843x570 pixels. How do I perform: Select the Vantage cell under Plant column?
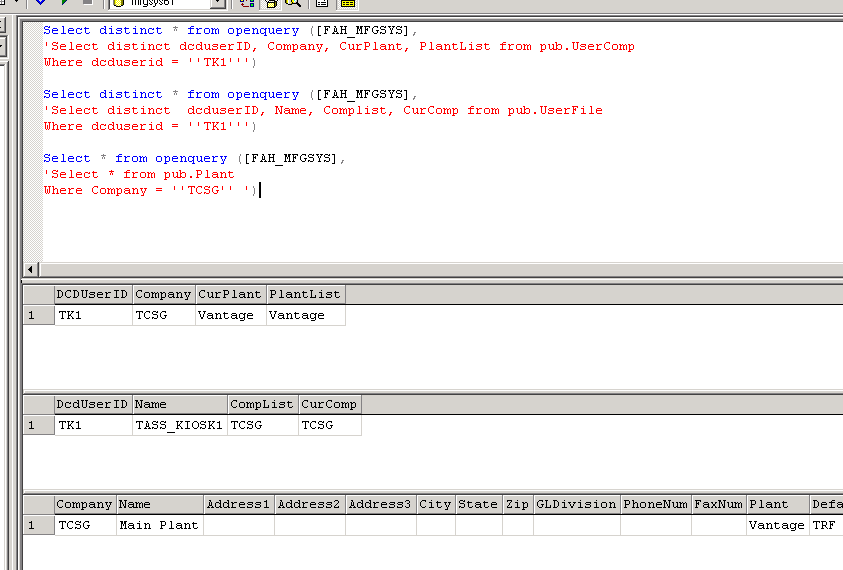pos(778,525)
